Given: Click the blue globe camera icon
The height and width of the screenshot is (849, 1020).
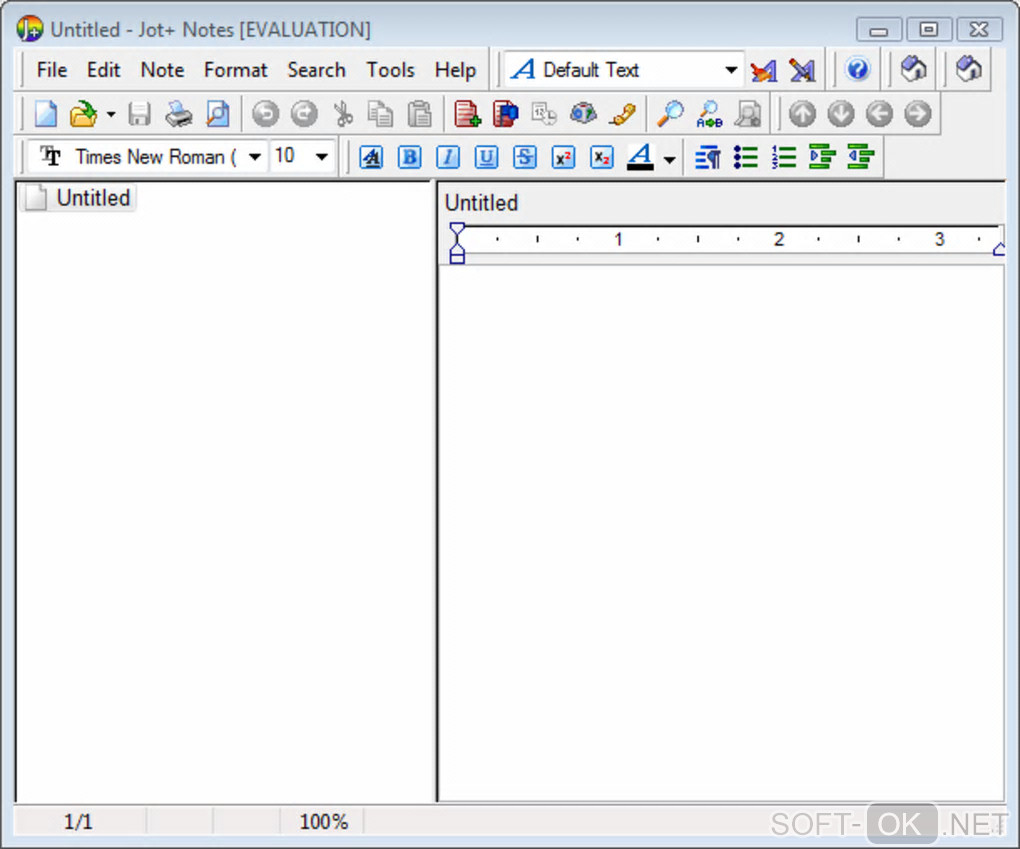Looking at the screenshot, I should tap(584, 115).
